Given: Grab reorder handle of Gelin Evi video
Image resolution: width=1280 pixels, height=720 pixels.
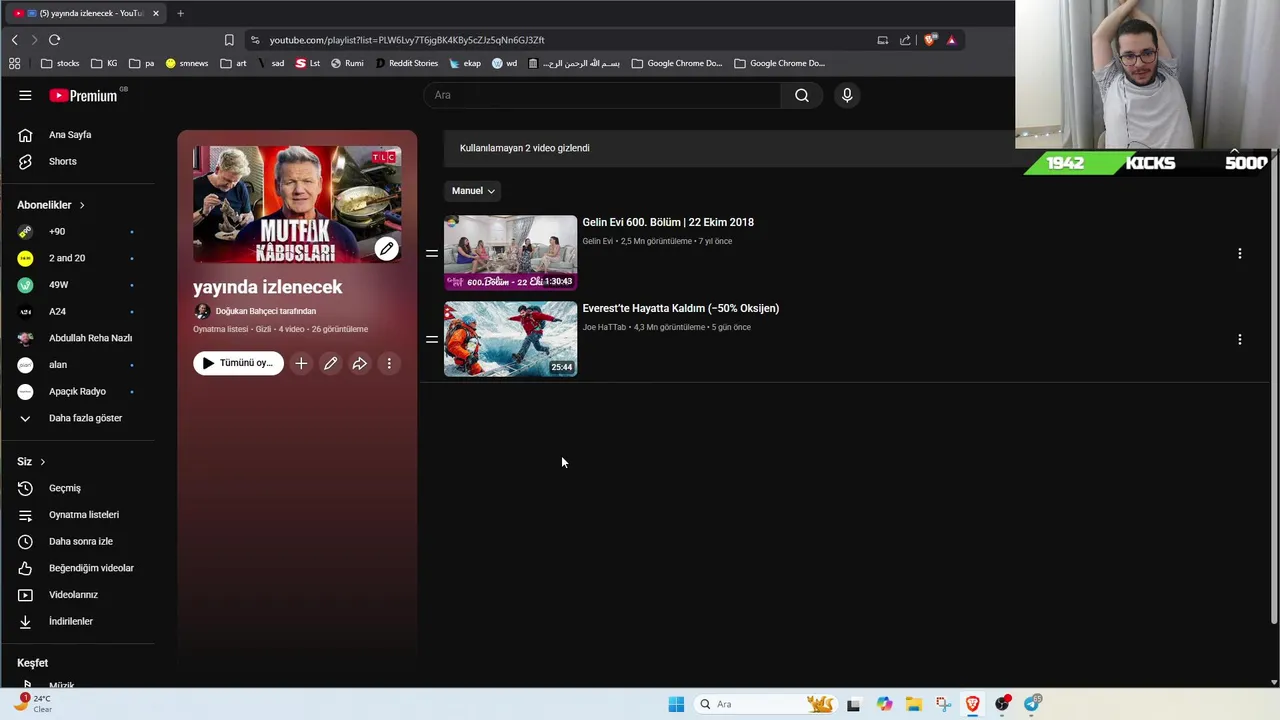Looking at the screenshot, I should [x=432, y=253].
